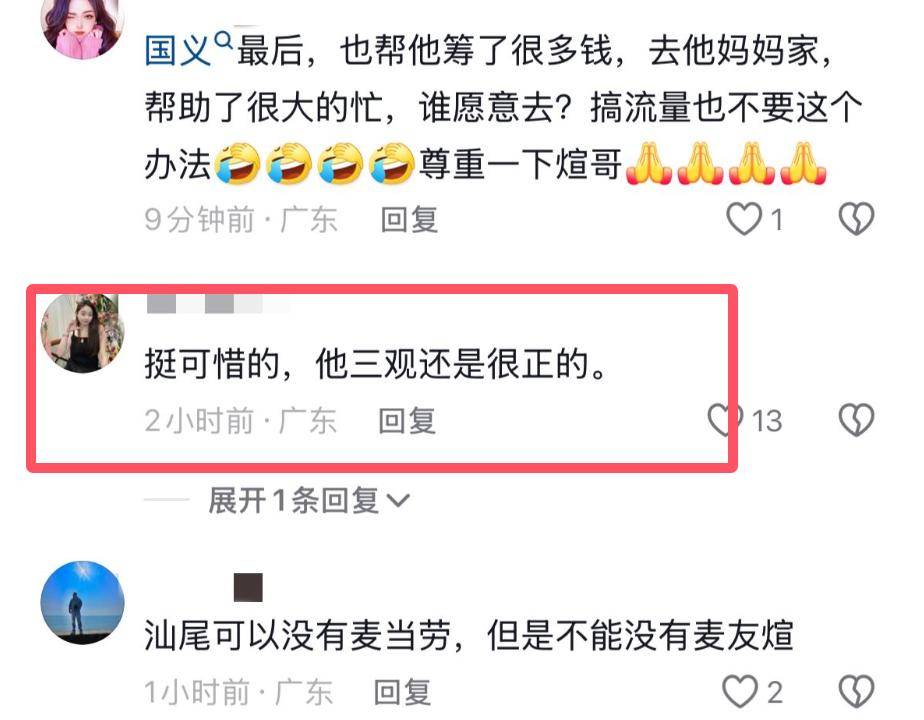Select comment text 汕尾可以没有麦当劳
The height and width of the screenshot is (720, 924).
pyautogui.click(x=298, y=635)
